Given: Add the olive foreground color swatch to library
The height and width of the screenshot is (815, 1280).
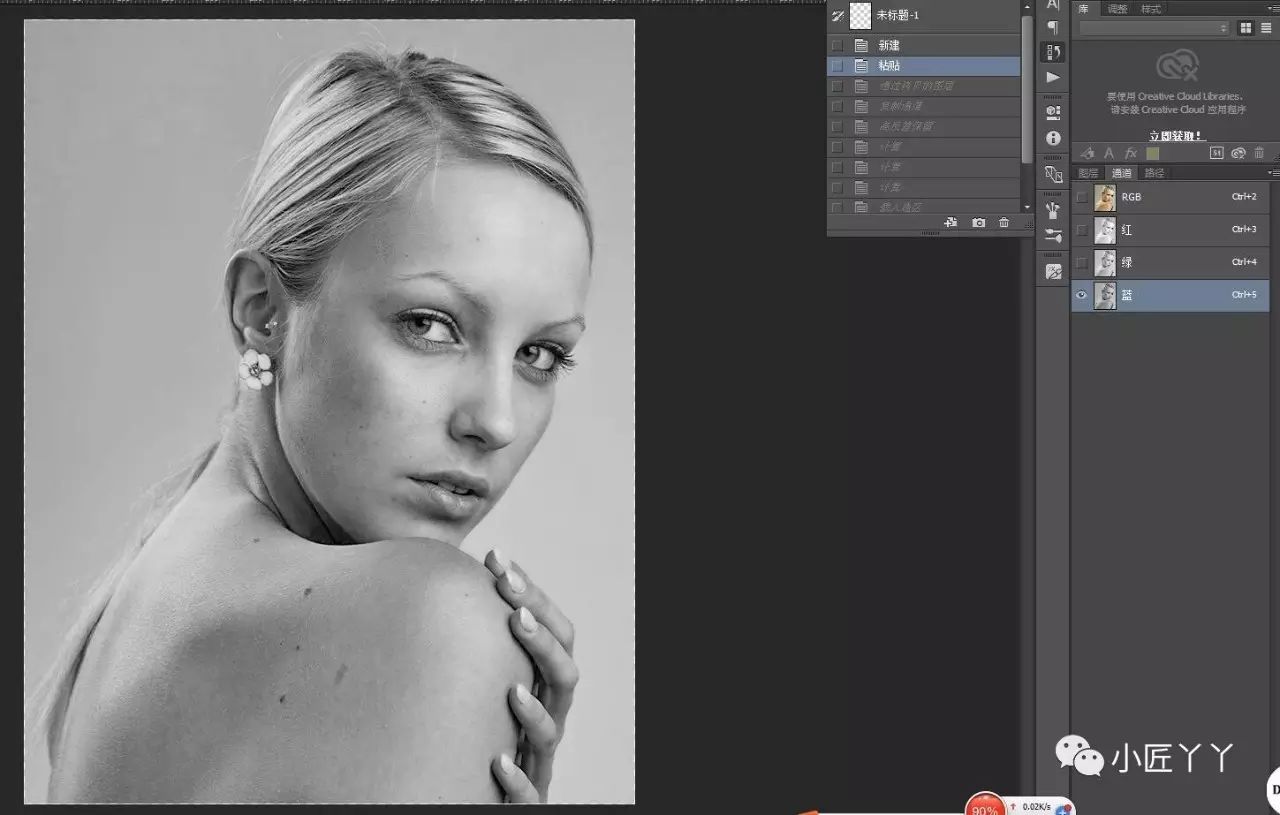Looking at the screenshot, I should click(1153, 153).
